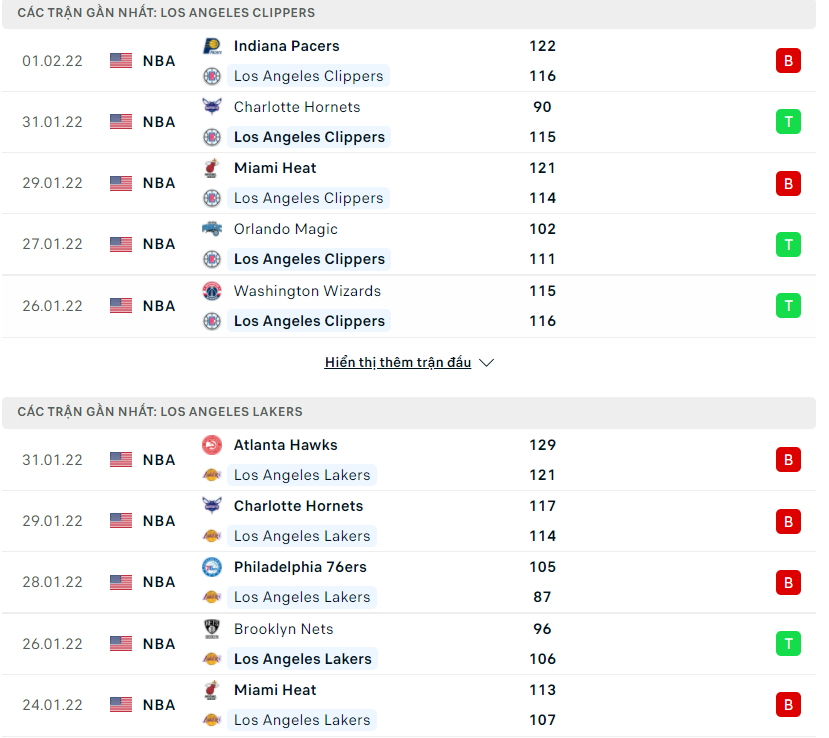Viewport: 829px width, 738px height.
Task: Click the Washington Wizards team logo
Action: (212, 291)
